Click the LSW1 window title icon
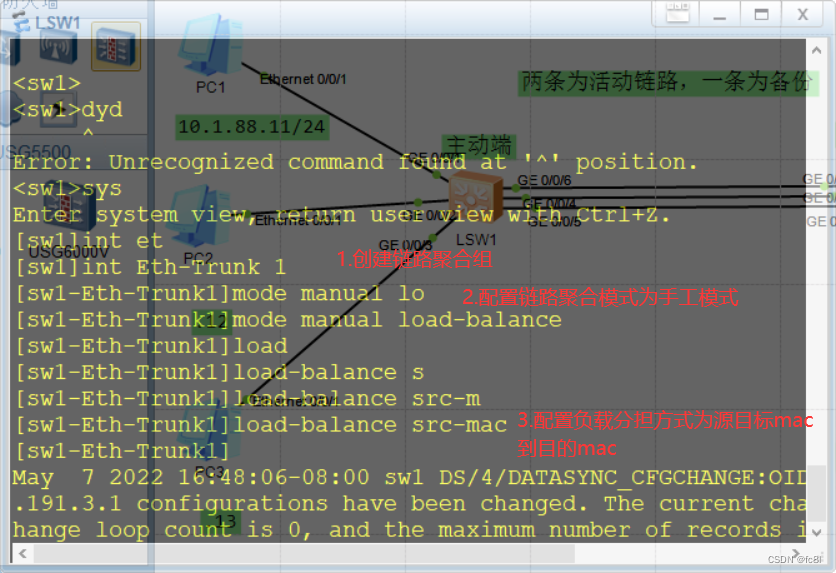 click(x=21, y=22)
